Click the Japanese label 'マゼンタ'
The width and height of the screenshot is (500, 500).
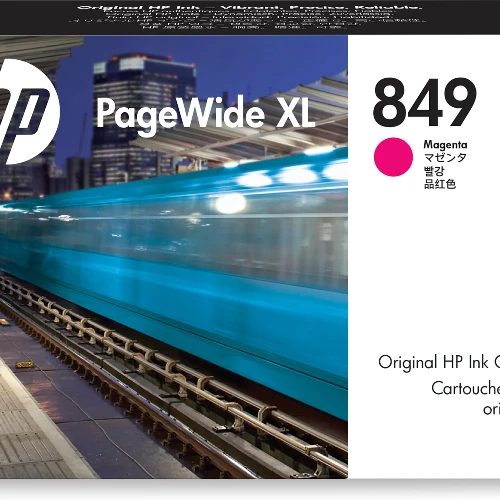tap(445, 158)
